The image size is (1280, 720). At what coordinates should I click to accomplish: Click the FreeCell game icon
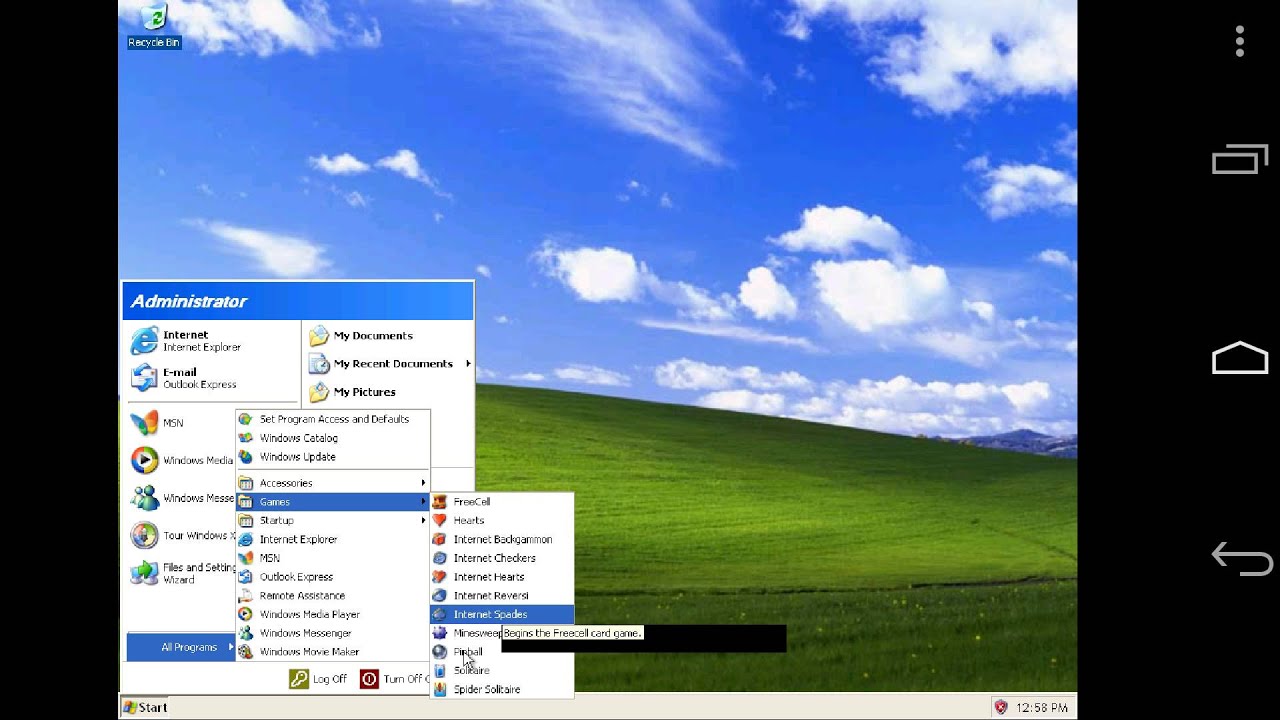(439, 502)
